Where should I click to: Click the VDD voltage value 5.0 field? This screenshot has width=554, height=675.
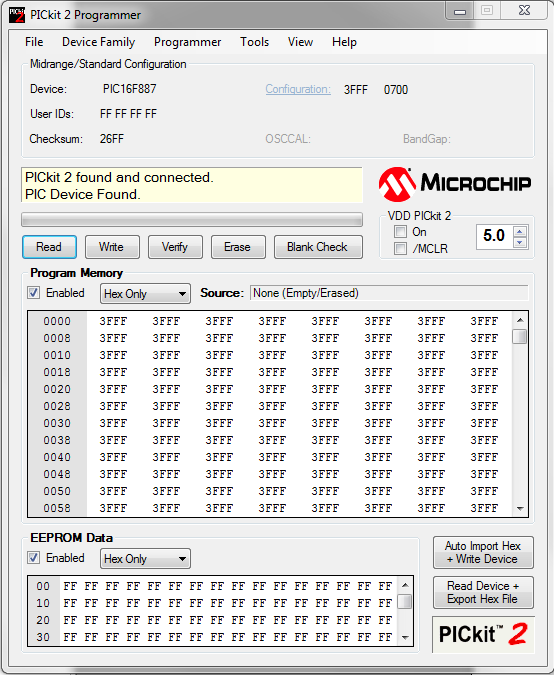pos(495,235)
